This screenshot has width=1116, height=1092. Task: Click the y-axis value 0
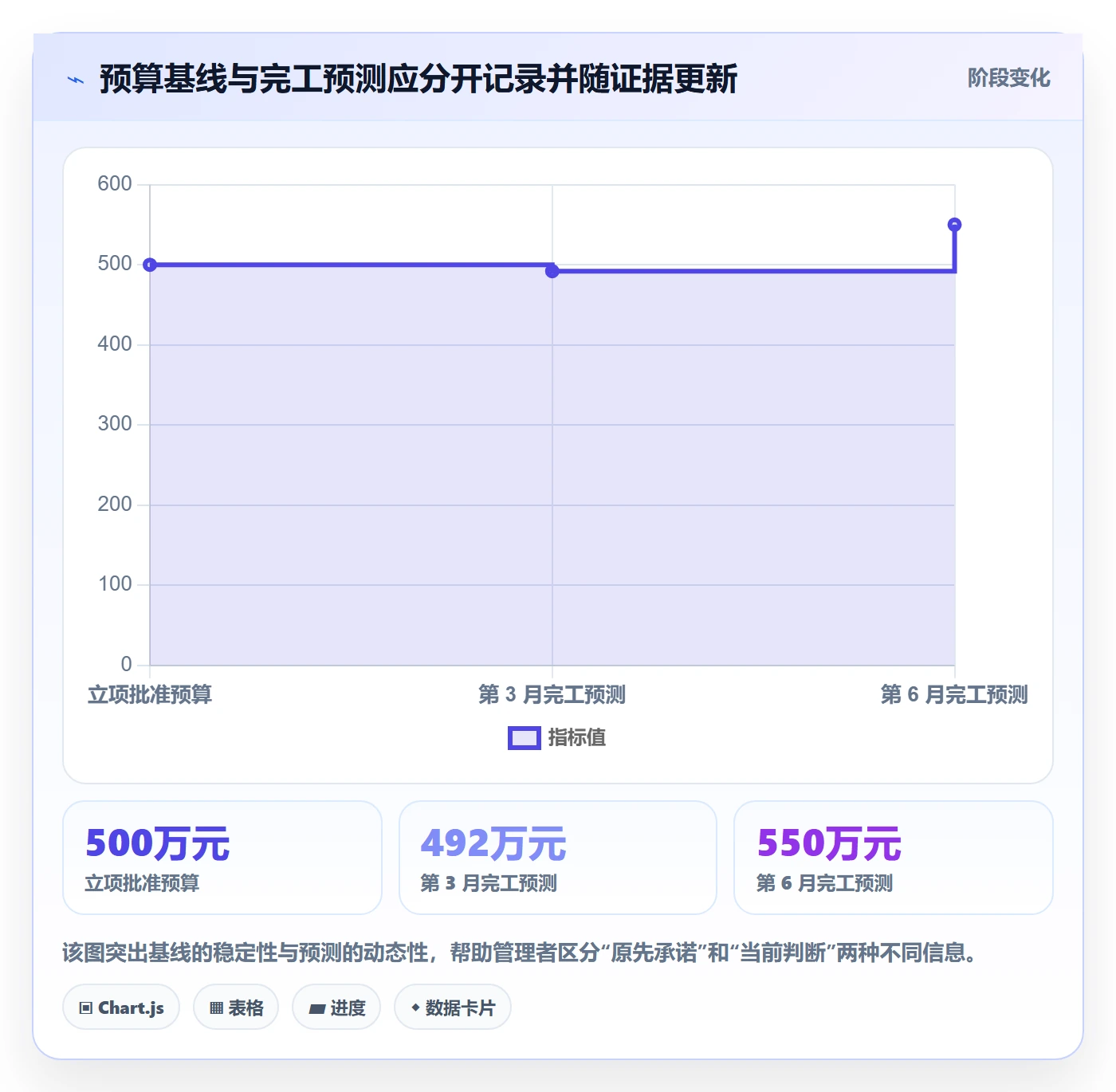127,664
